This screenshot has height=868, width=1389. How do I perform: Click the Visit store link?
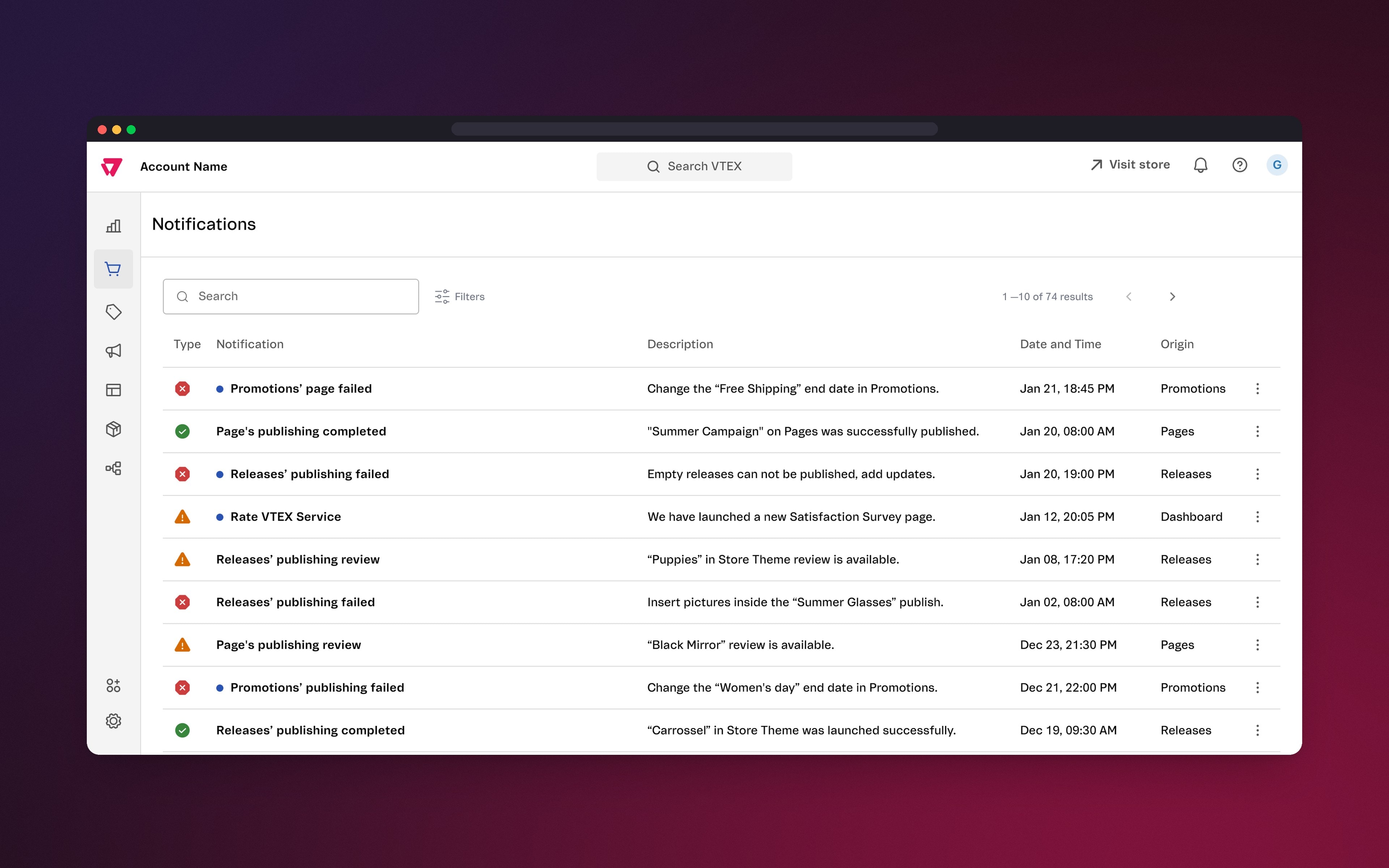click(x=1130, y=165)
